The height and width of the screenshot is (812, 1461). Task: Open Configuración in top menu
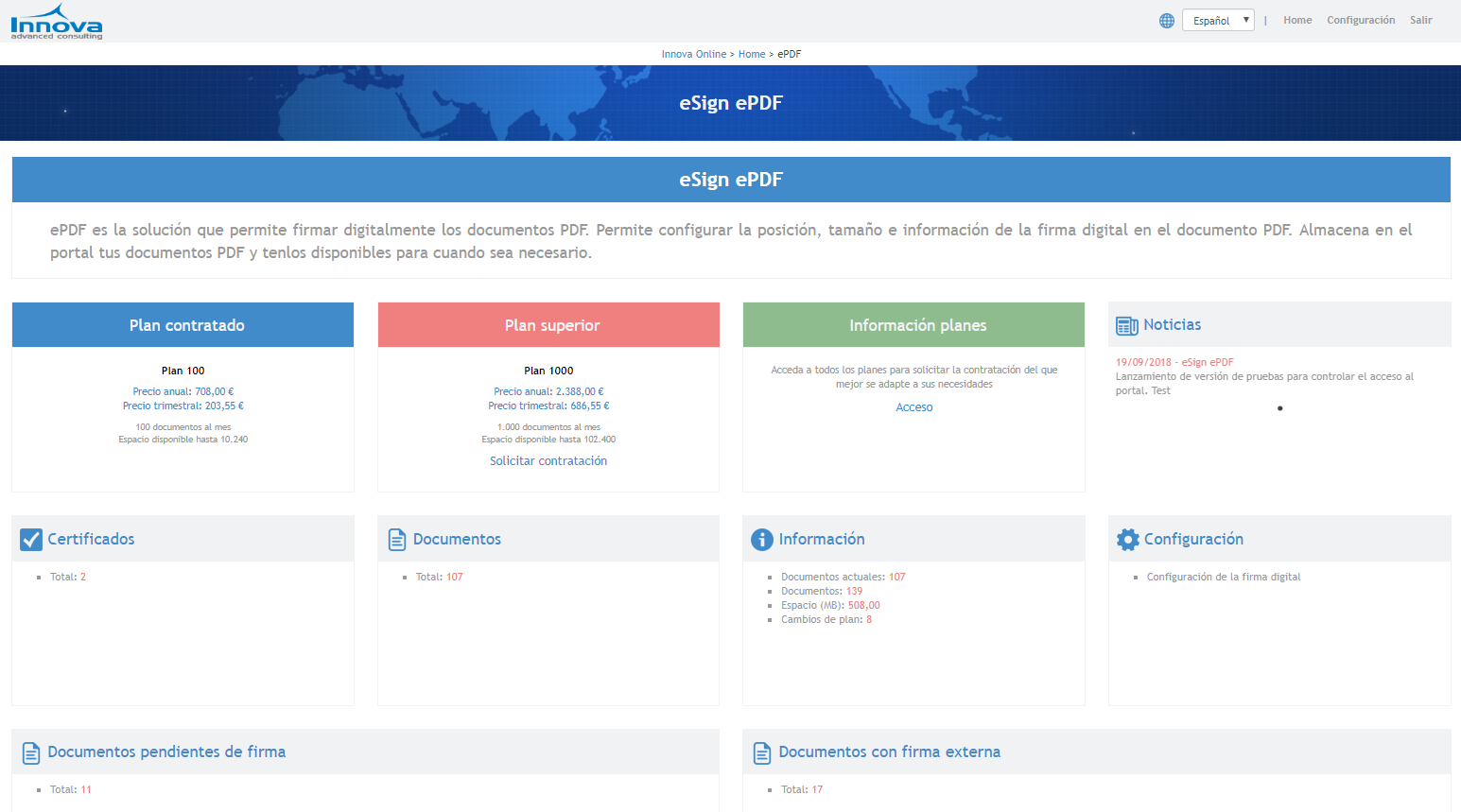pyautogui.click(x=1361, y=20)
